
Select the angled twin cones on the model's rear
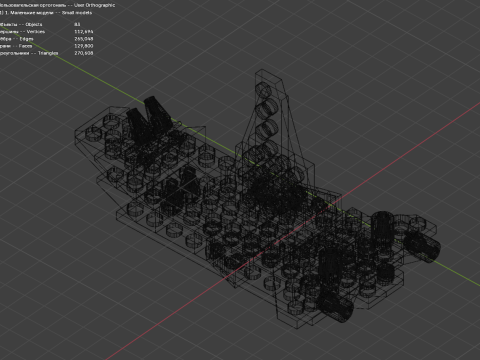pos(149,120)
